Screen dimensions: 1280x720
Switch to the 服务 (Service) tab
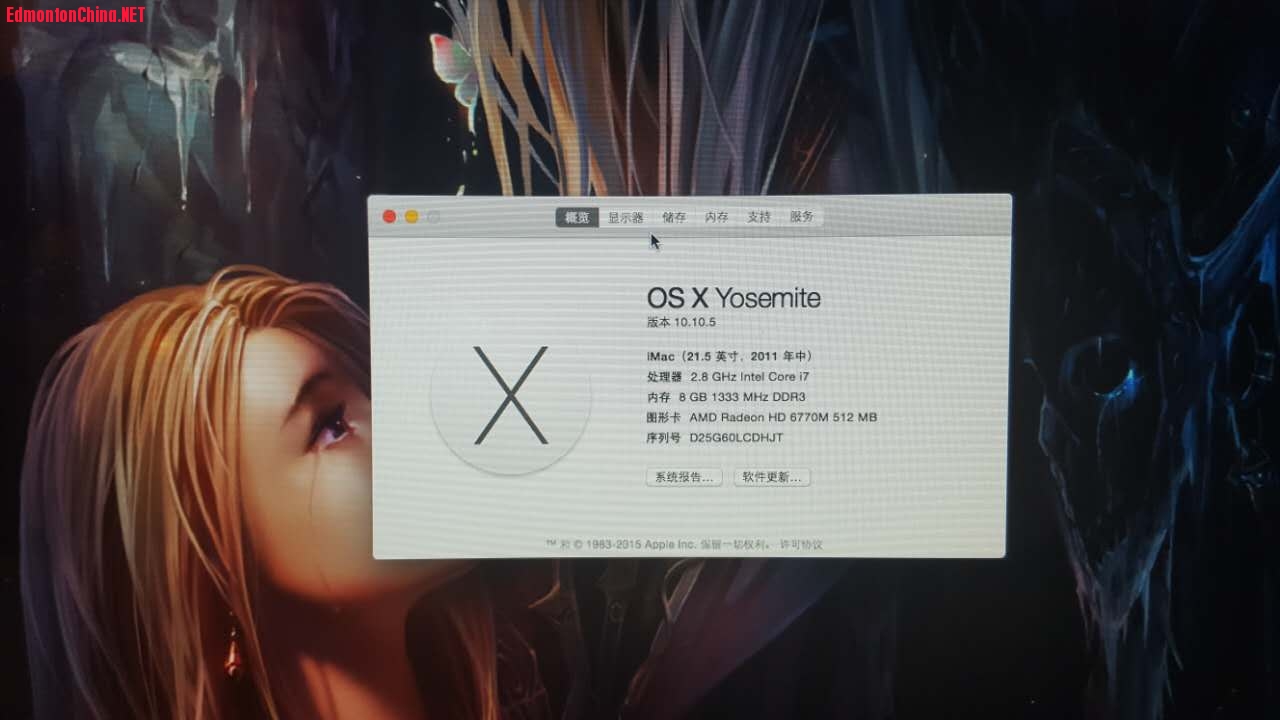801,217
